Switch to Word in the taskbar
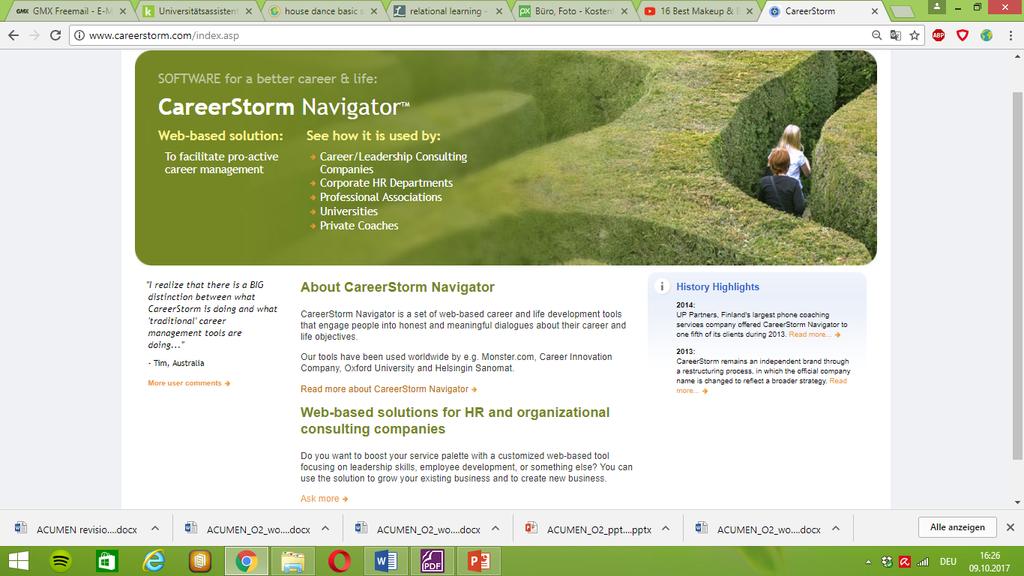1024x576 pixels. (386, 561)
